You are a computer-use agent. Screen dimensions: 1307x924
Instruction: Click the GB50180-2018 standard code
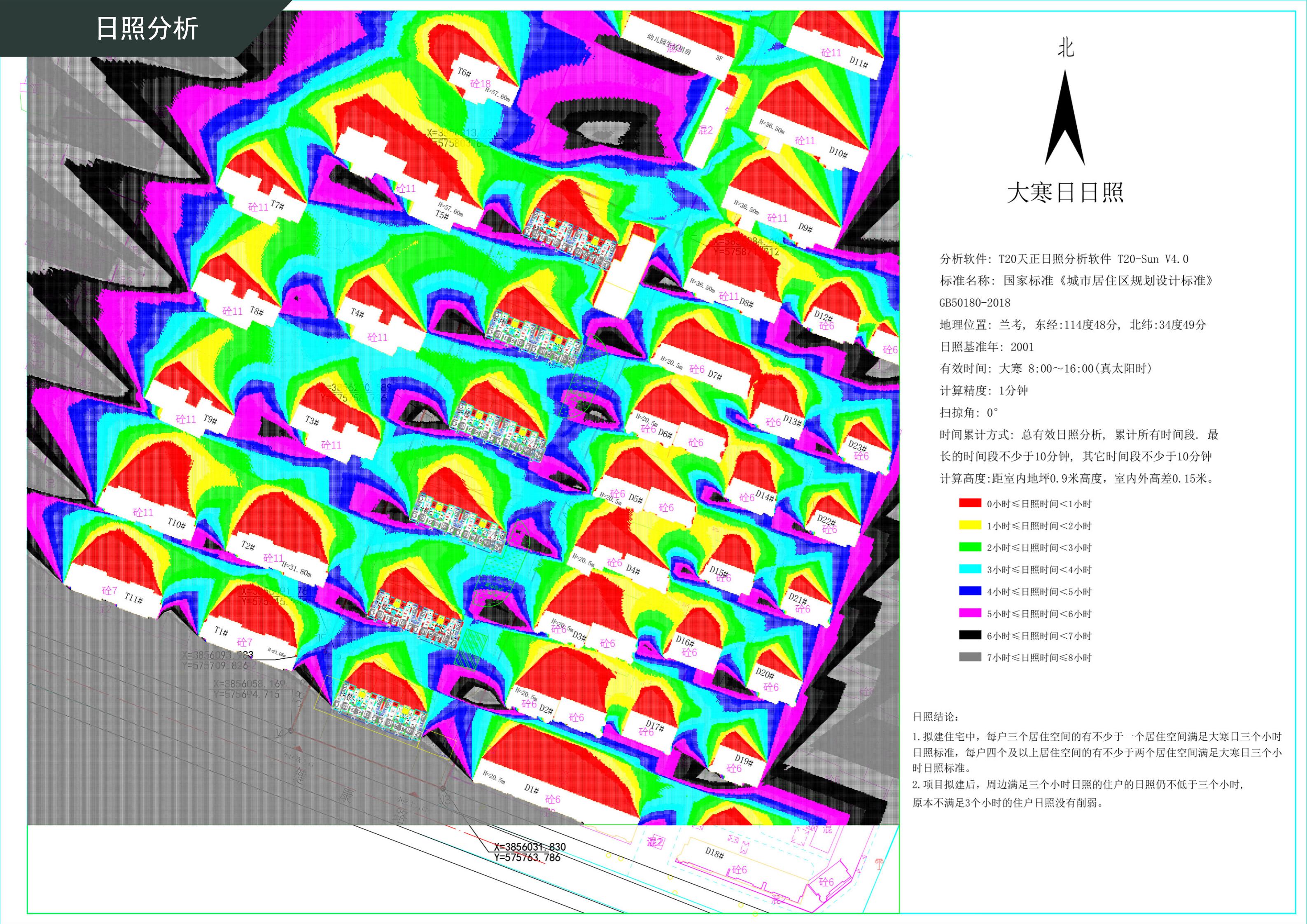[x=975, y=303]
